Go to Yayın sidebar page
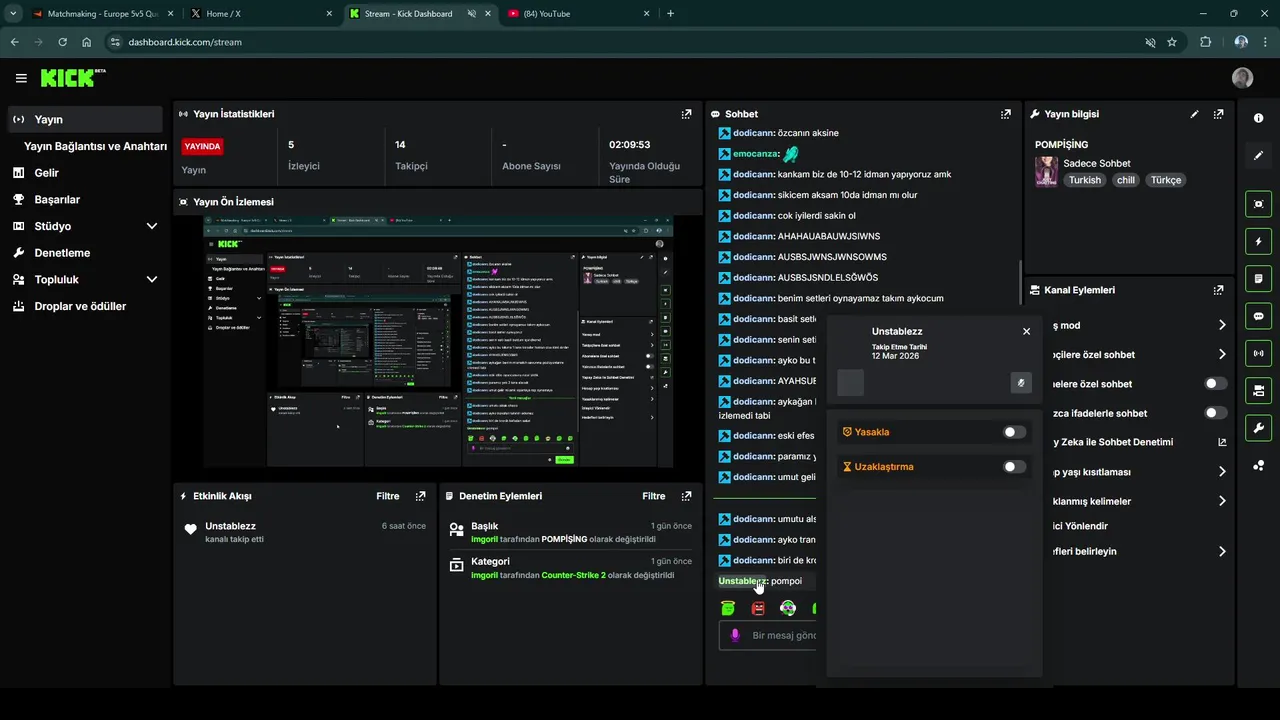Viewport: 1280px width, 720px height. click(85, 119)
